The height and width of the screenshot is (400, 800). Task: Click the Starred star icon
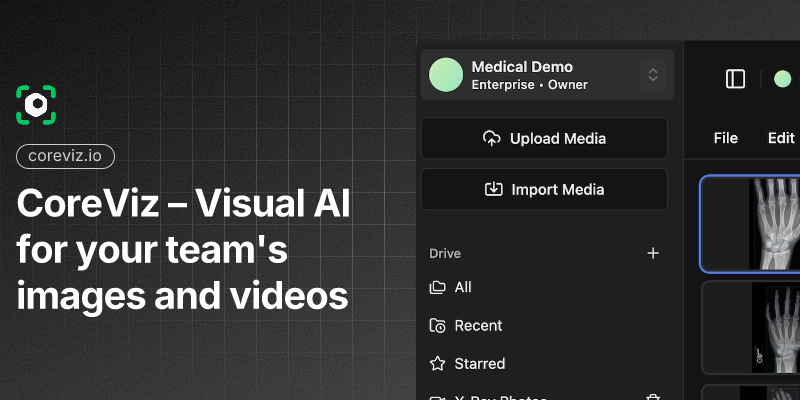tap(437, 363)
